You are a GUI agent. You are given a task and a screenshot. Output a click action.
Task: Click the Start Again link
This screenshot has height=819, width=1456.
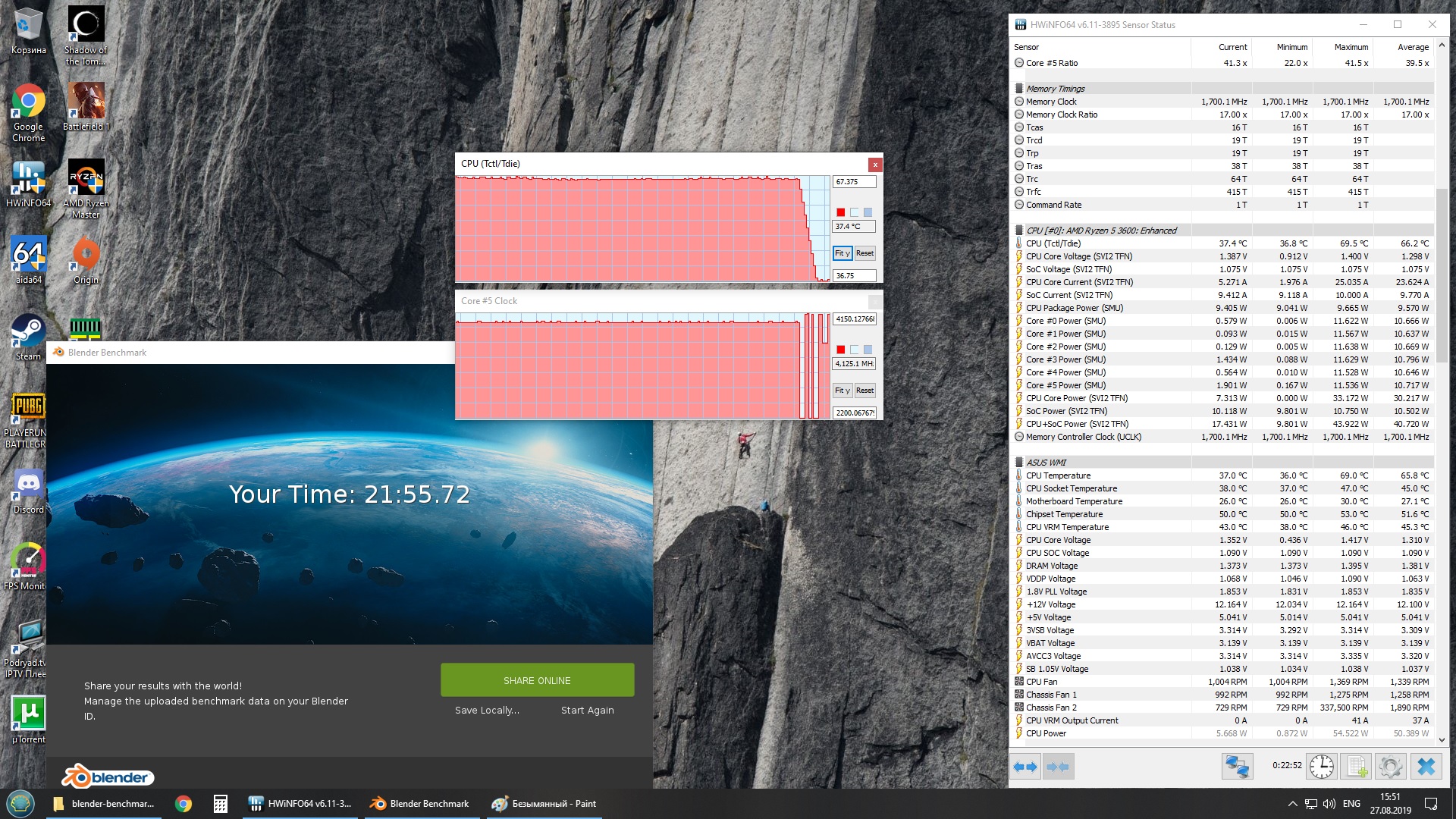(587, 711)
